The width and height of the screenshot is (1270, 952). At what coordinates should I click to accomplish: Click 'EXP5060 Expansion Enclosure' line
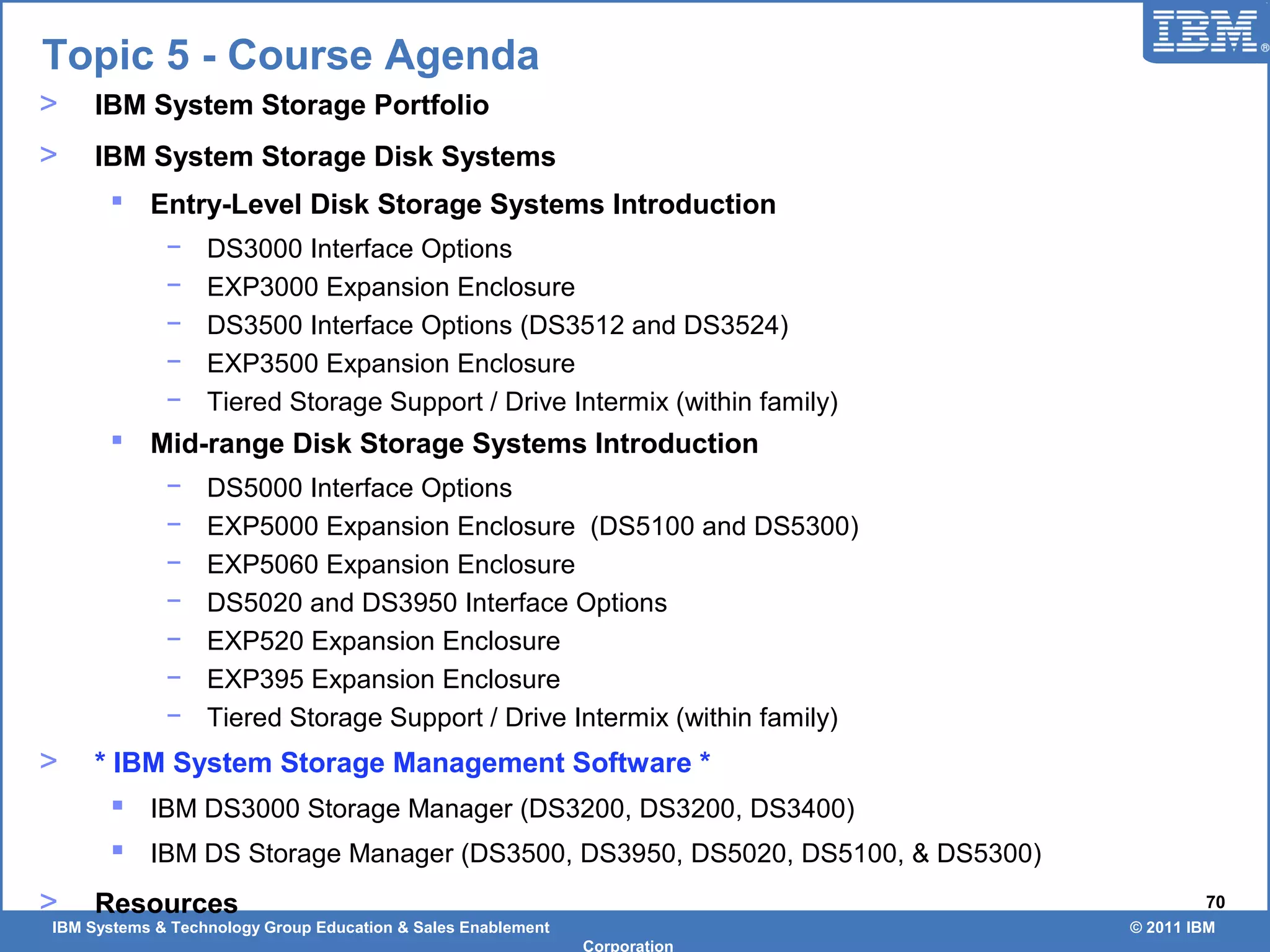coord(391,565)
